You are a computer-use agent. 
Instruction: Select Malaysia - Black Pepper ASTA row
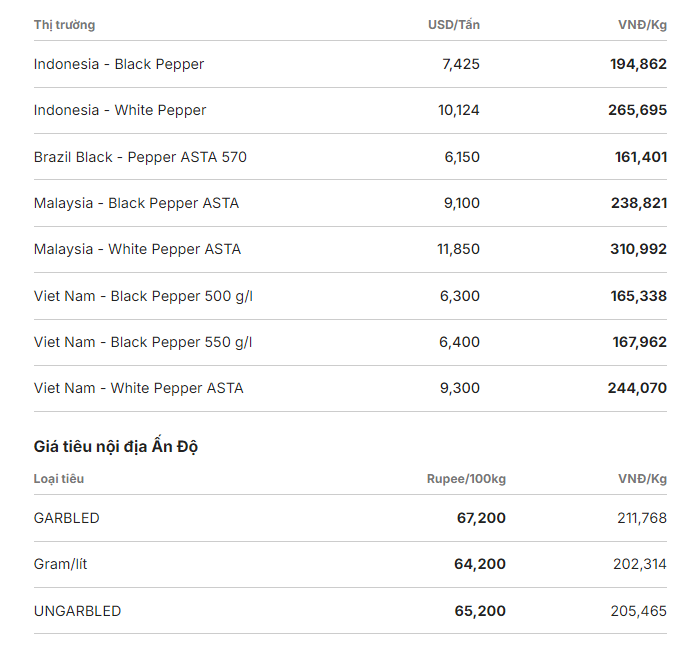350,203
